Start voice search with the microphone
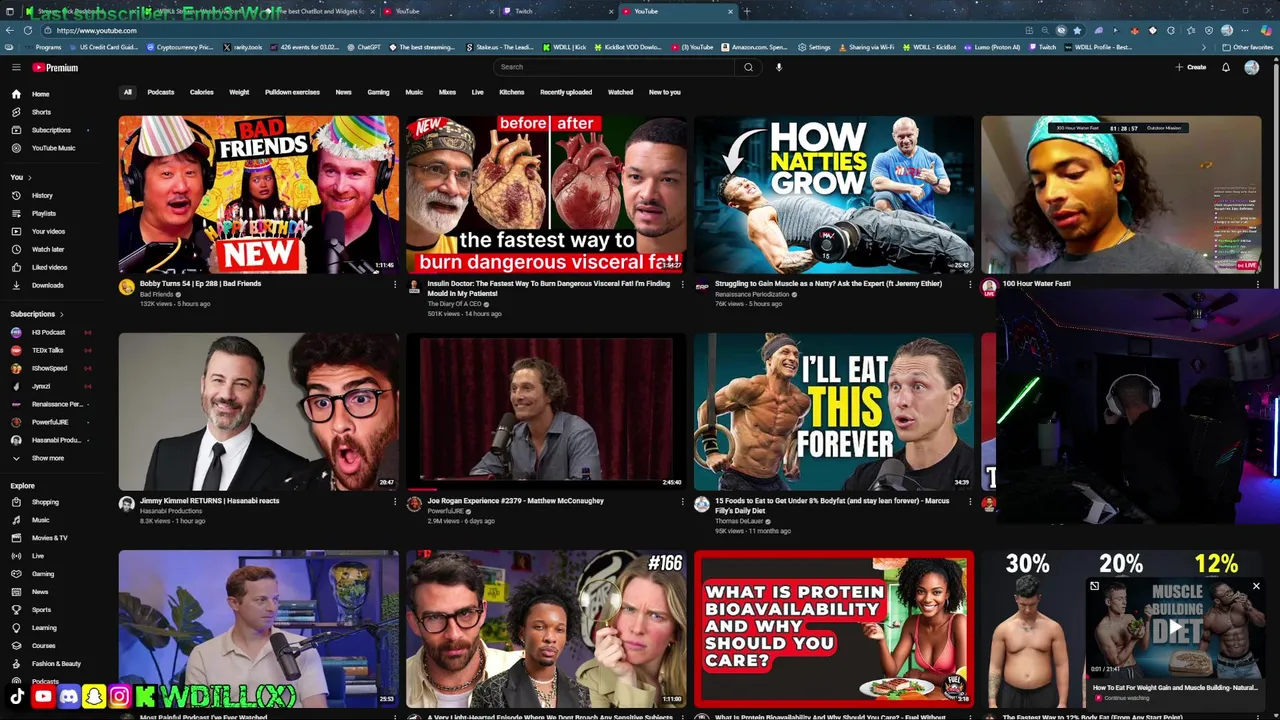This screenshot has height=720, width=1280. click(x=778, y=67)
